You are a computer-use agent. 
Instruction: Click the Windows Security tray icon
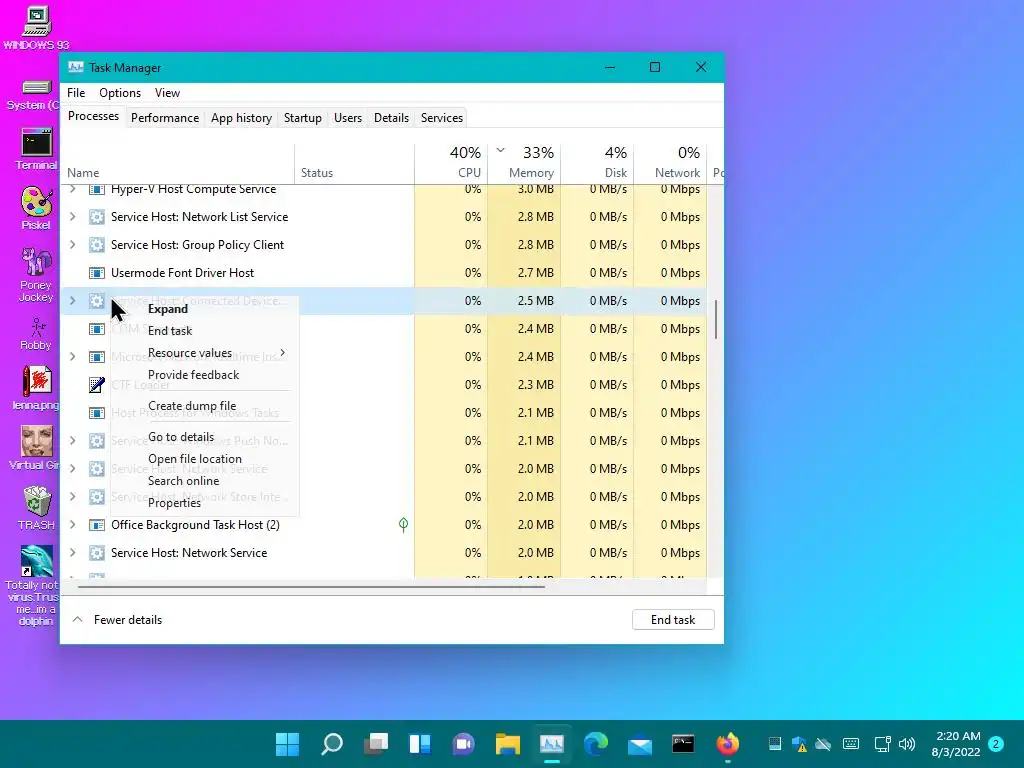click(799, 744)
